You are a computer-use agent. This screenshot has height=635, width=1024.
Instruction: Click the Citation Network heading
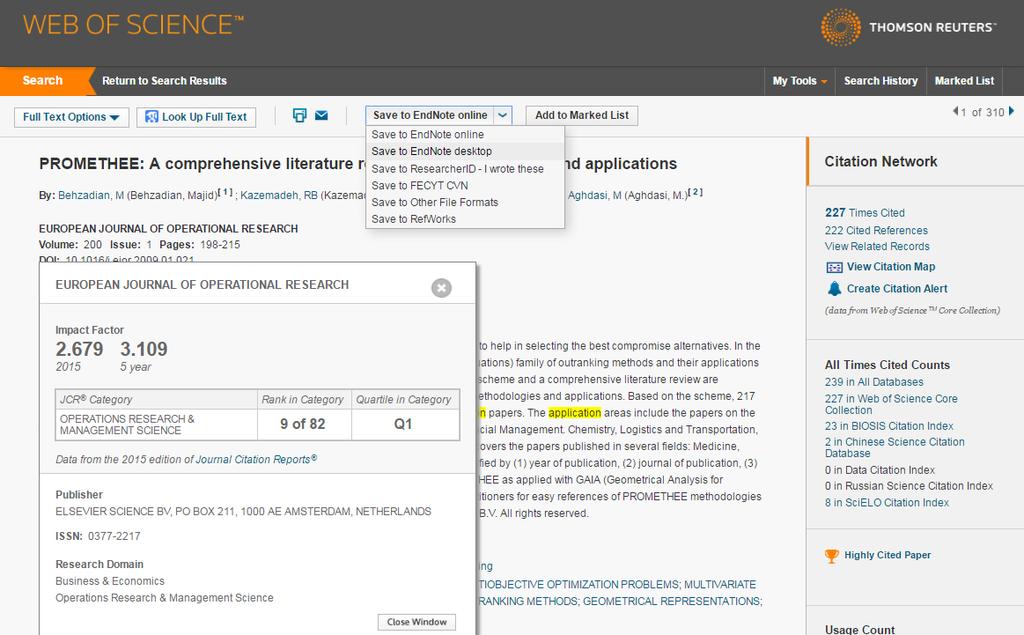(x=880, y=161)
